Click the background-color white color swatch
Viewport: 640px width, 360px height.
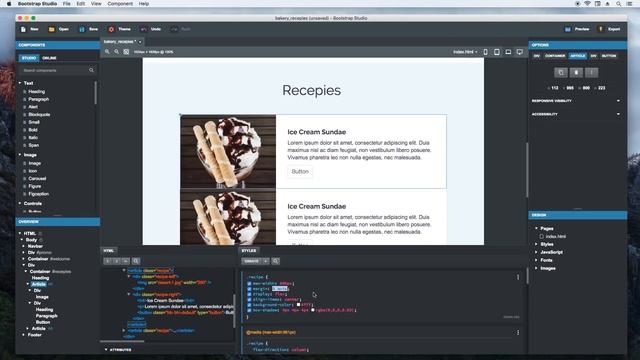pos(298,304)
